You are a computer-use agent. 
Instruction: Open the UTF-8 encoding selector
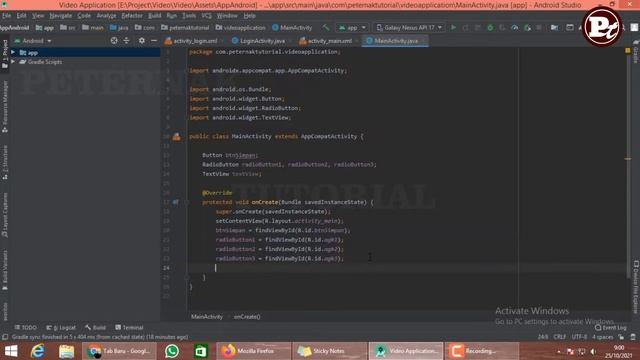[579, 337]
